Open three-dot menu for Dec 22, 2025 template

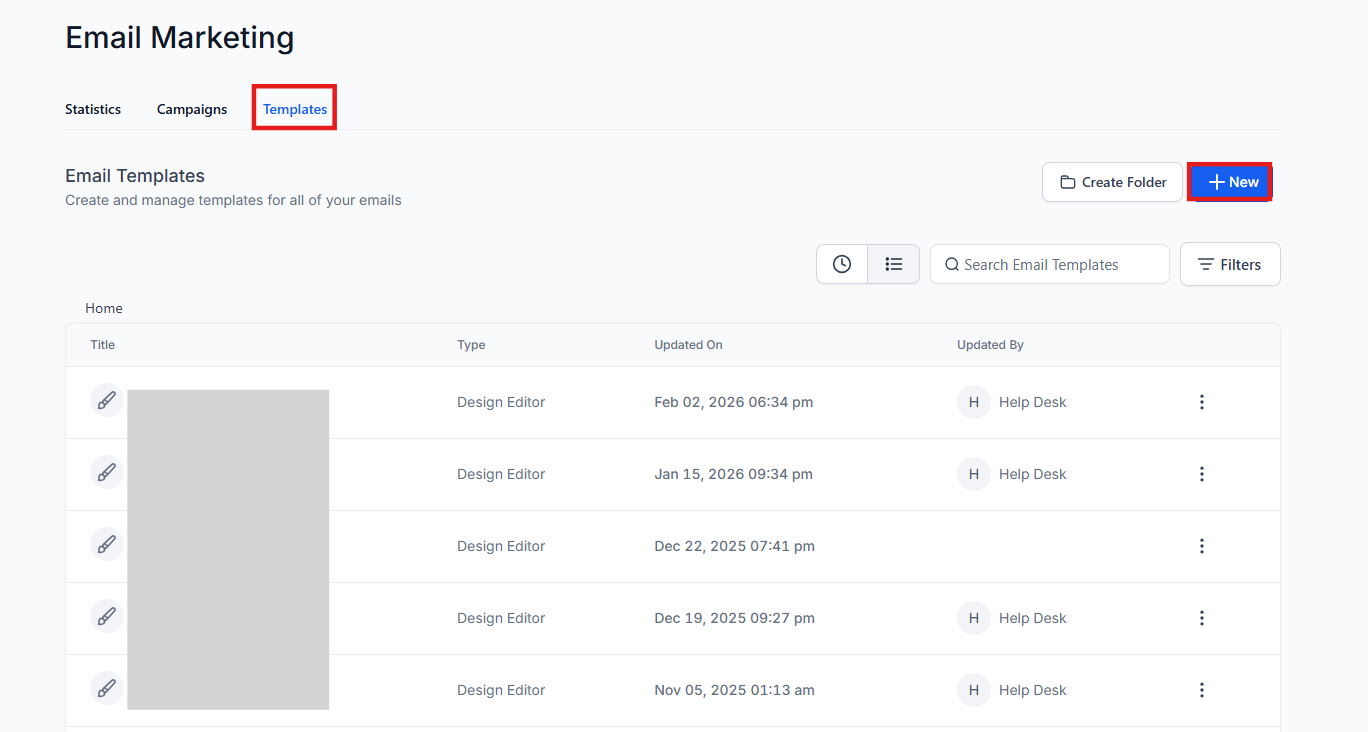pyautogui.click(x=1201, y=546)
